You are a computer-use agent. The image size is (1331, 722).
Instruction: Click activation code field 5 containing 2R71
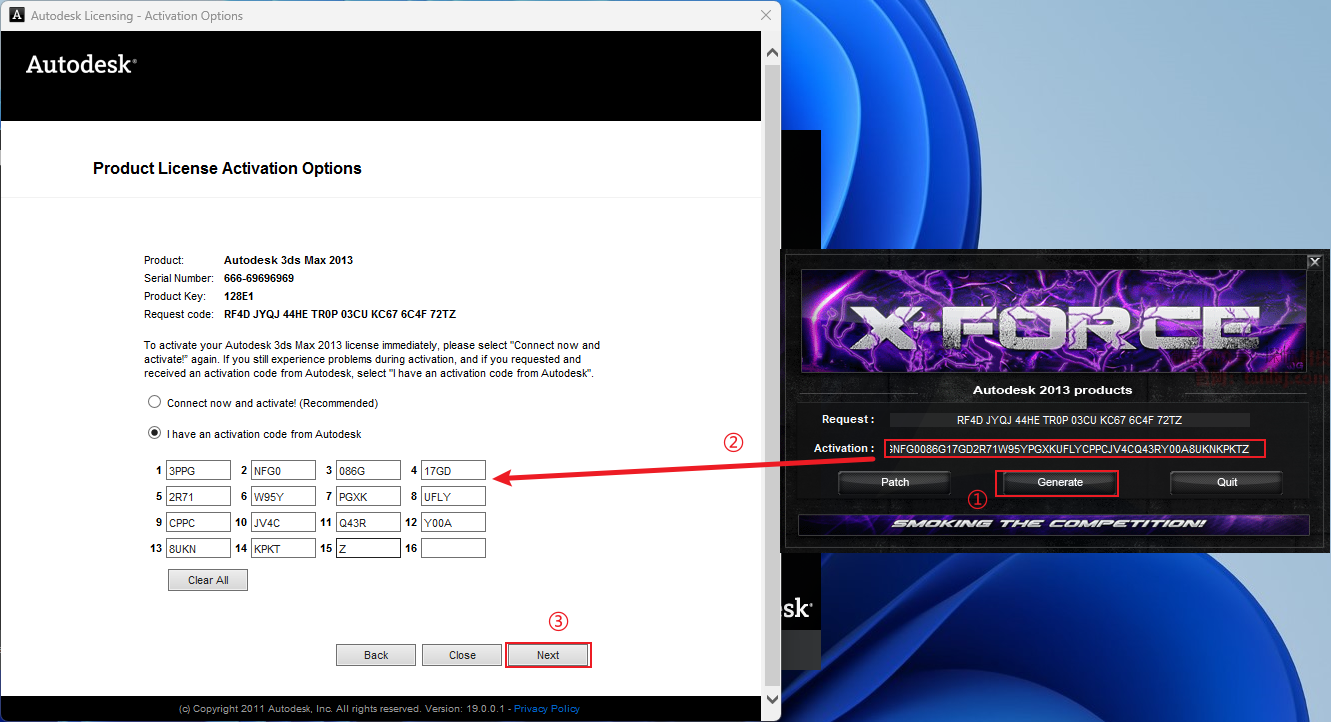pos(198,496)
